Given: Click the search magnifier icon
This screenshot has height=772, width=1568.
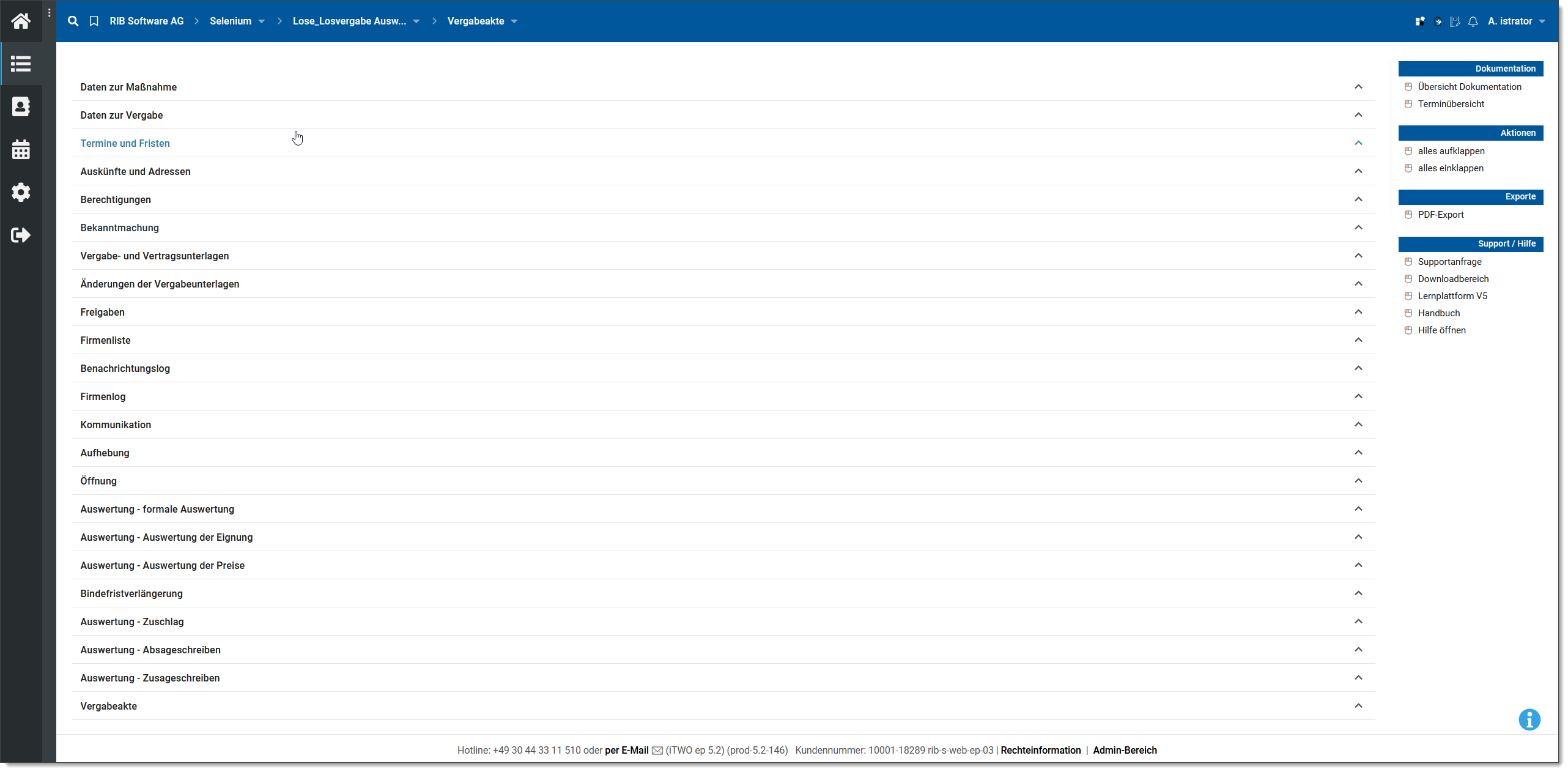Looking at the screenshot, I should point(73,21).
